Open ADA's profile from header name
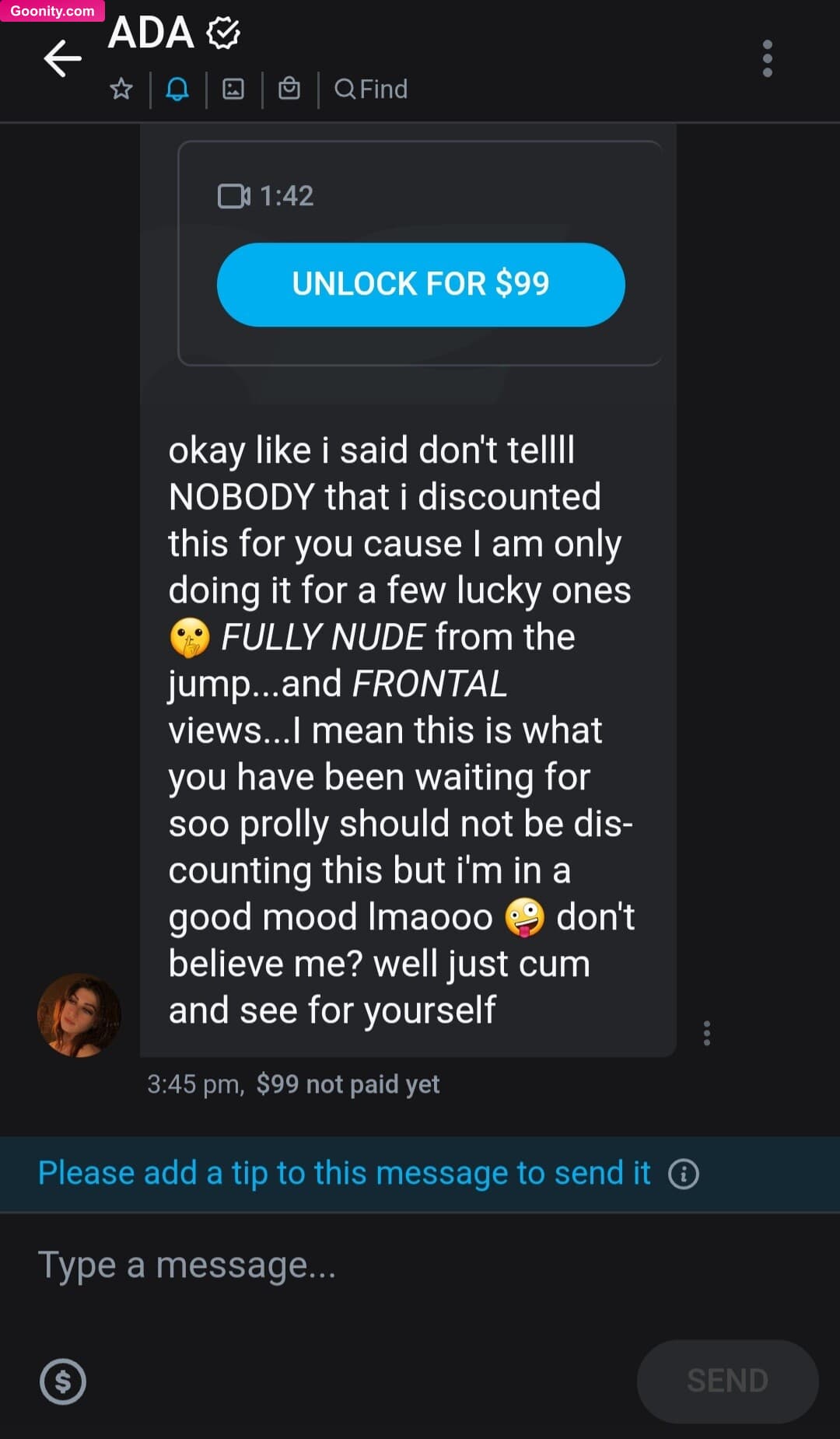 pos(151,33)
